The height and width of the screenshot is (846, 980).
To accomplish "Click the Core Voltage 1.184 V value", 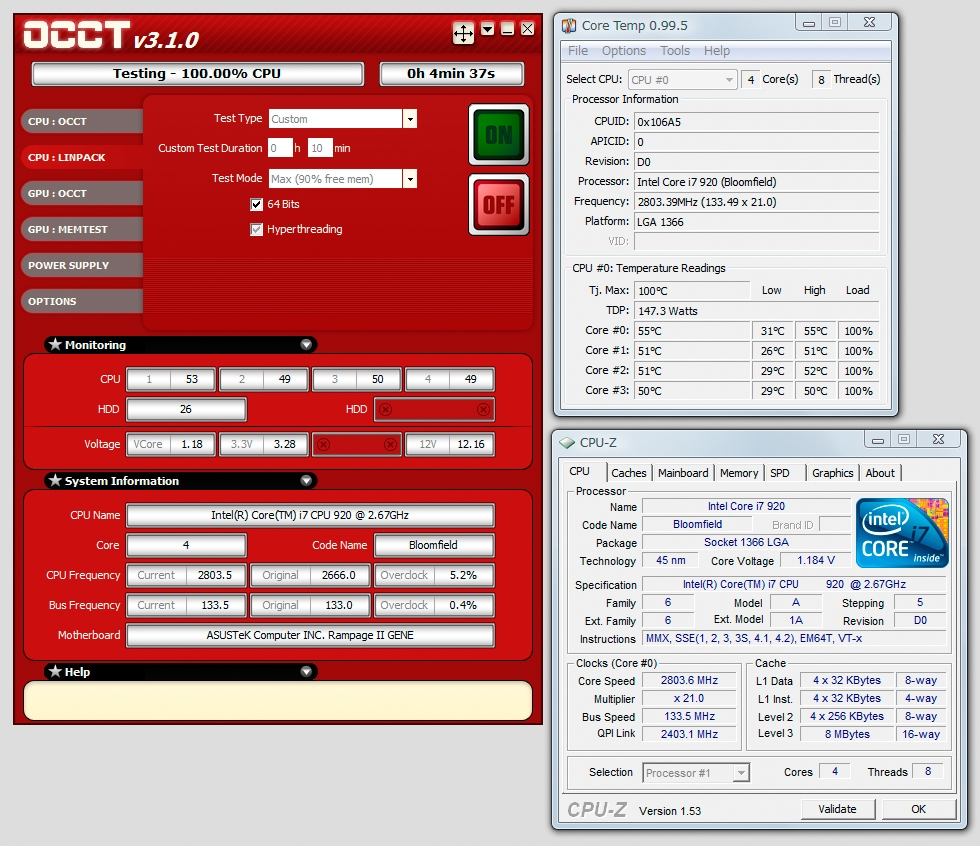I will click(x=816, y=560).
